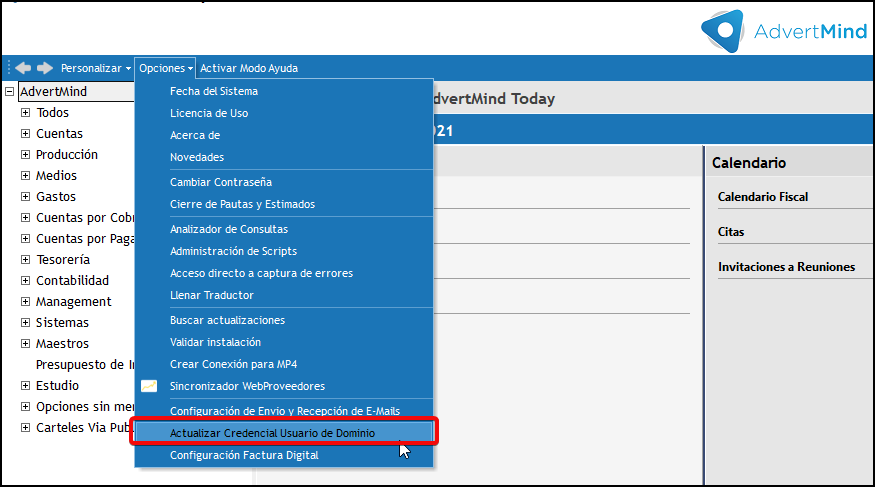Select Fecha del Sistema menu item
875x487 pixels.
[284, 91]
